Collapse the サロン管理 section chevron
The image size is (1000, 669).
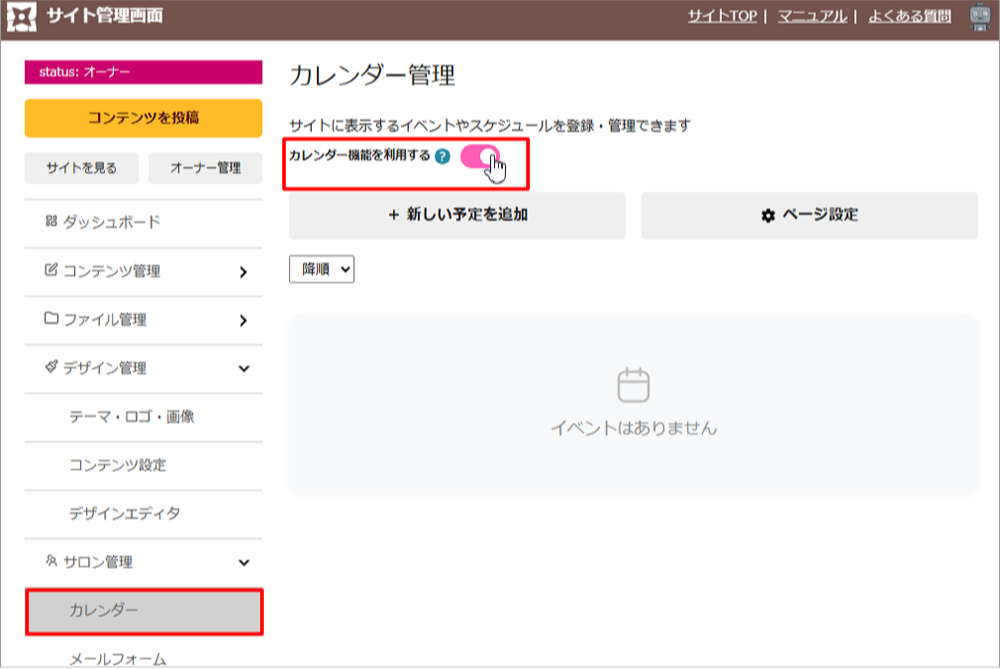243,563
